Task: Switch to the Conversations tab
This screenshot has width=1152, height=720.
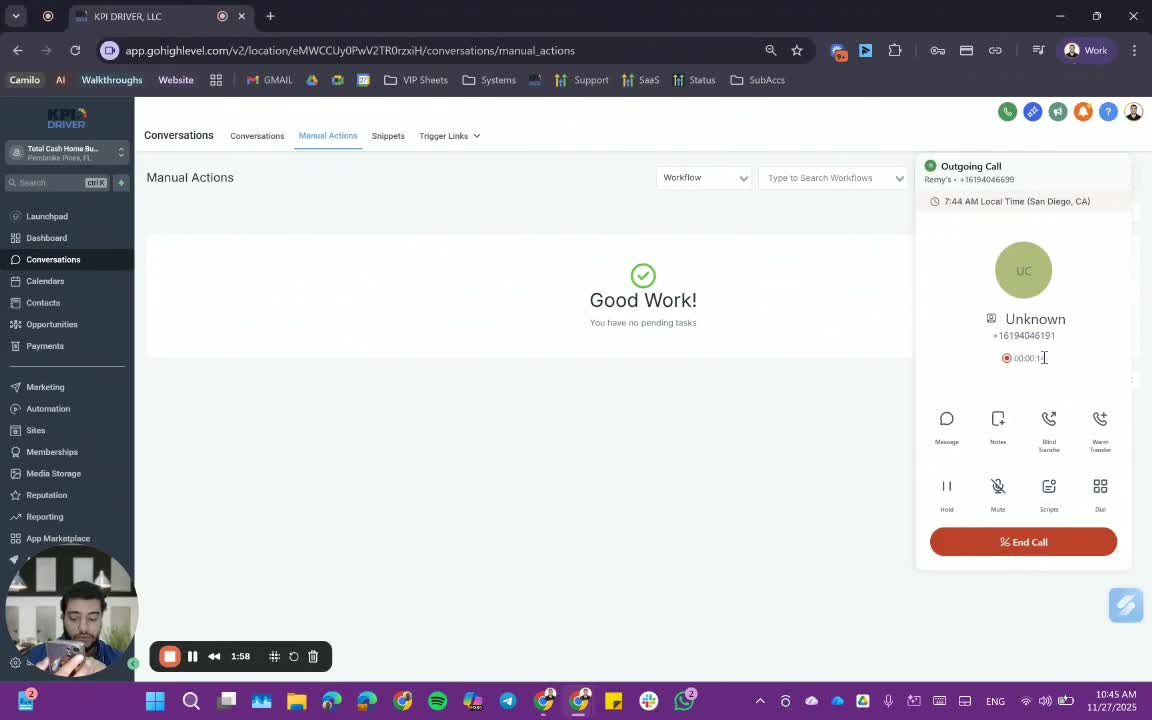Action: [x=256, y=136]
